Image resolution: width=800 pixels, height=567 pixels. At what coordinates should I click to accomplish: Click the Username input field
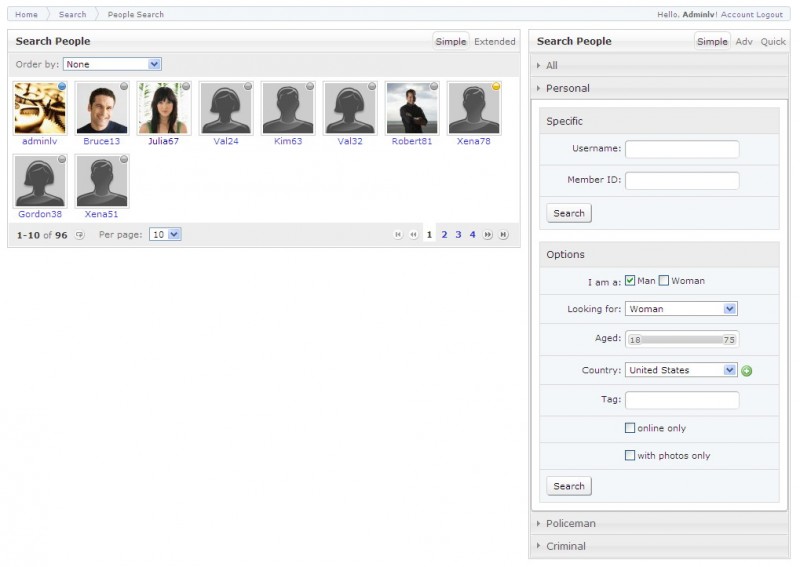click(682, 149)
